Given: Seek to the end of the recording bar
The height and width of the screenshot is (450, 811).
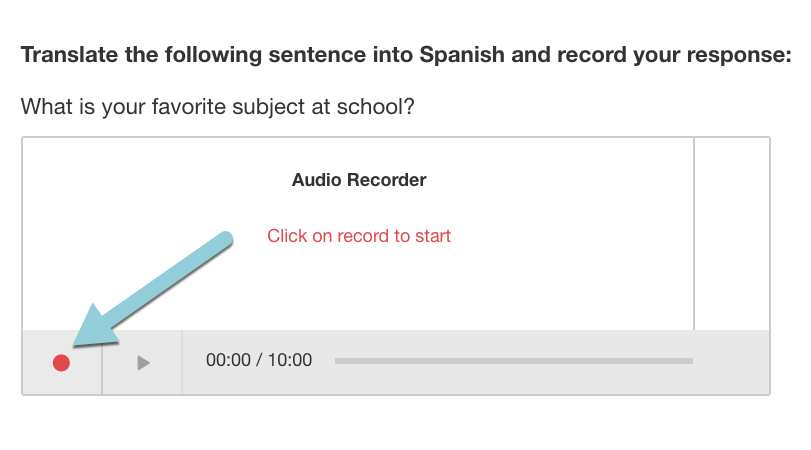Looking at the screenshot, I should (x=690, y=360).
